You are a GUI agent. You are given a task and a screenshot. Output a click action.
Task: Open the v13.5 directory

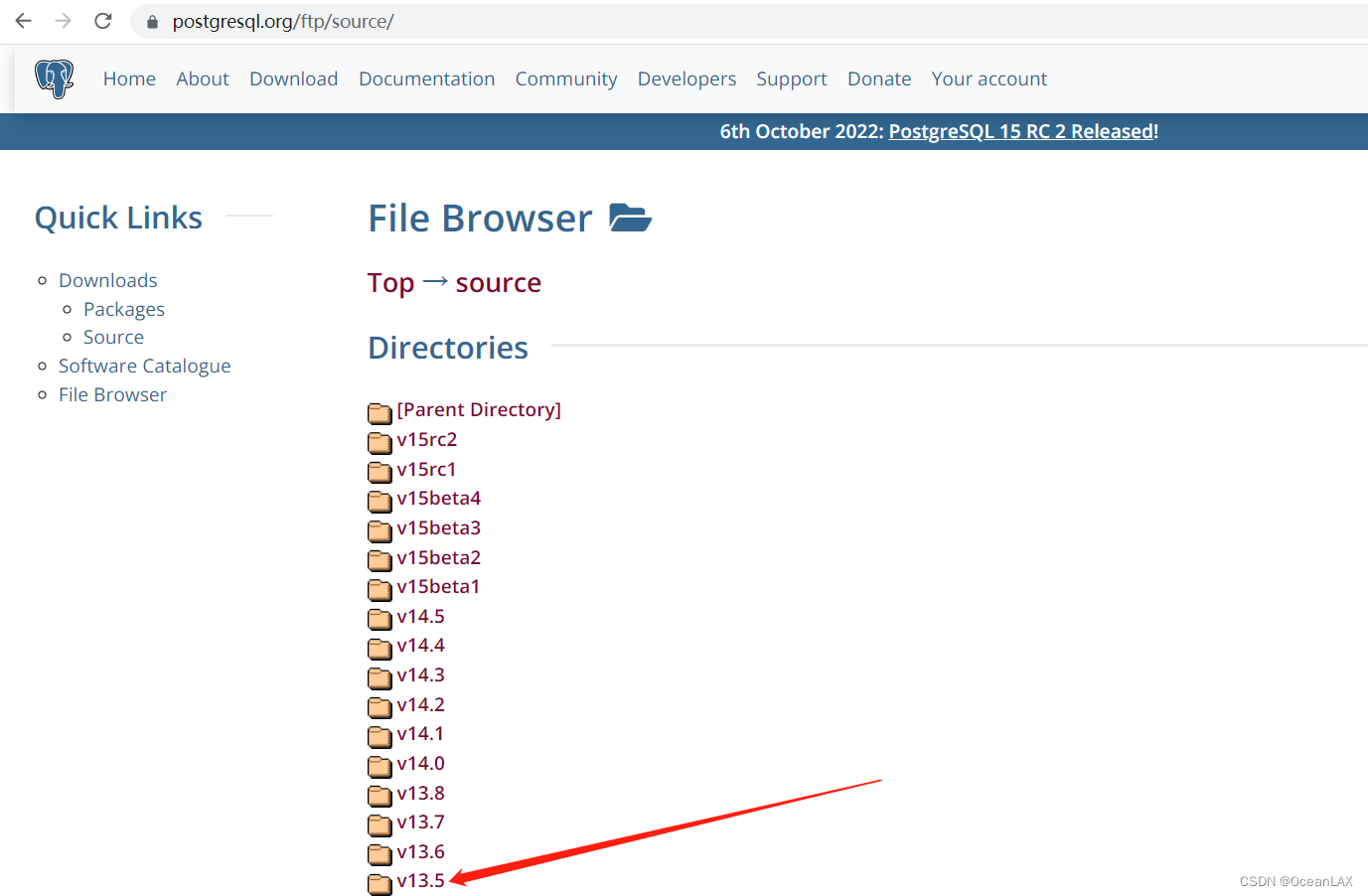pos(421,880)
